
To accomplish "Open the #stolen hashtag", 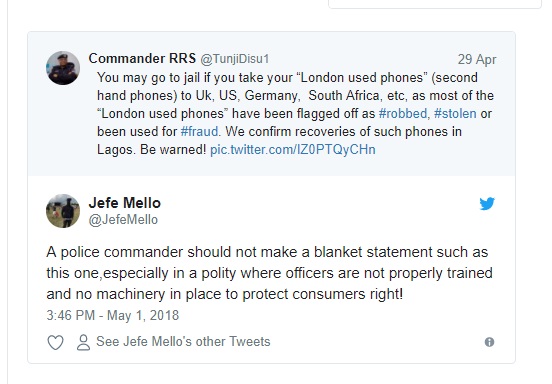I will 455,114.
